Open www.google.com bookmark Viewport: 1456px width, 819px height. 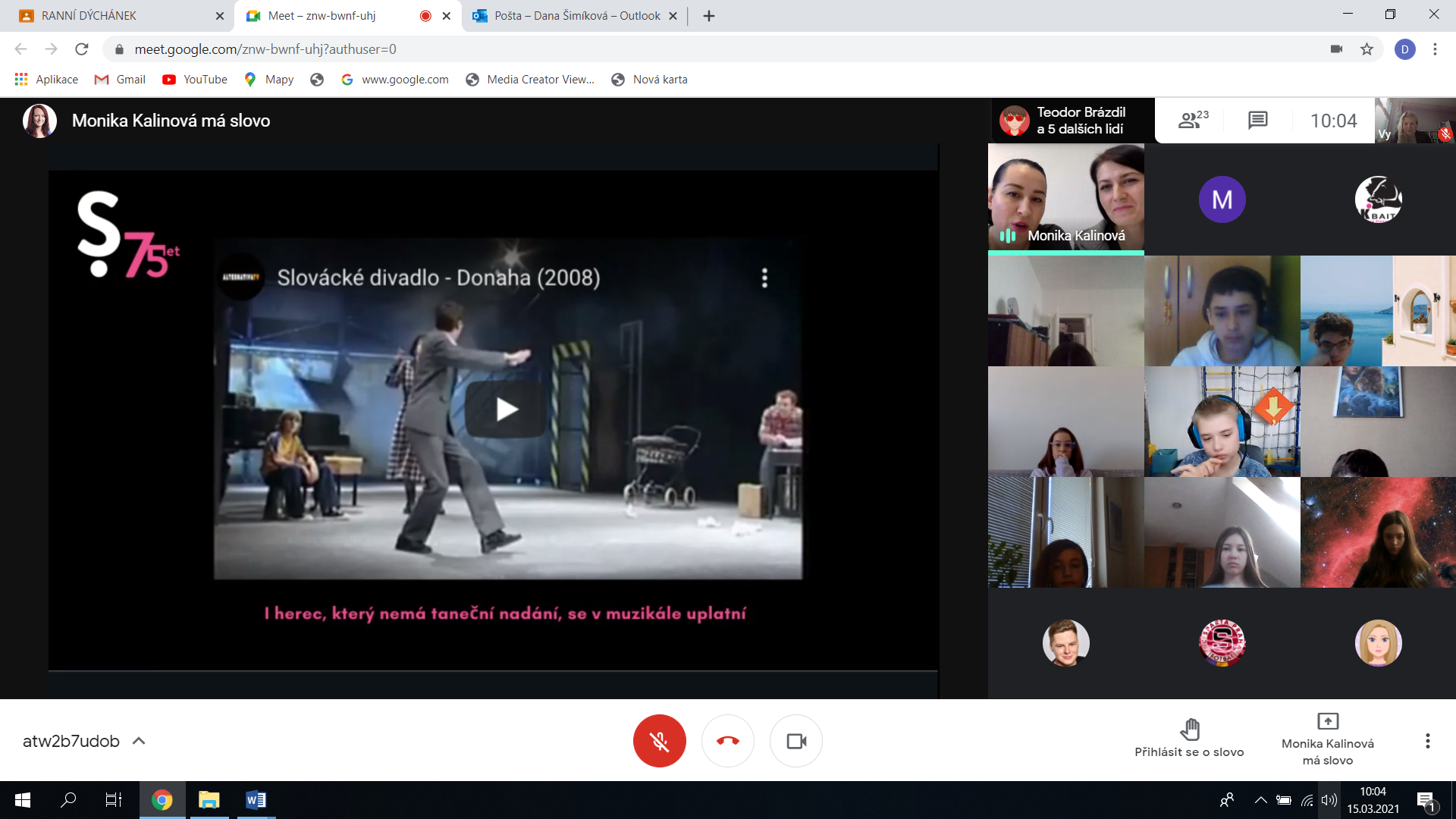pos(395,80)
